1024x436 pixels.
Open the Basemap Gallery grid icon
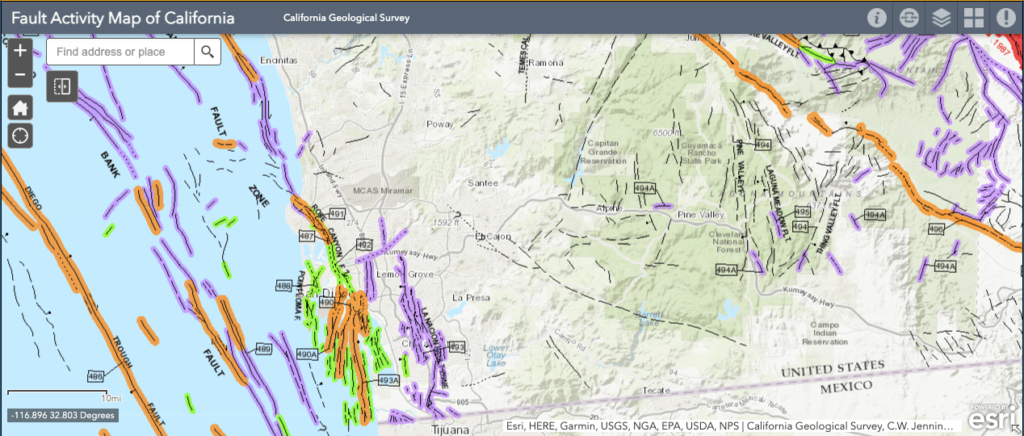coord(973,18)
